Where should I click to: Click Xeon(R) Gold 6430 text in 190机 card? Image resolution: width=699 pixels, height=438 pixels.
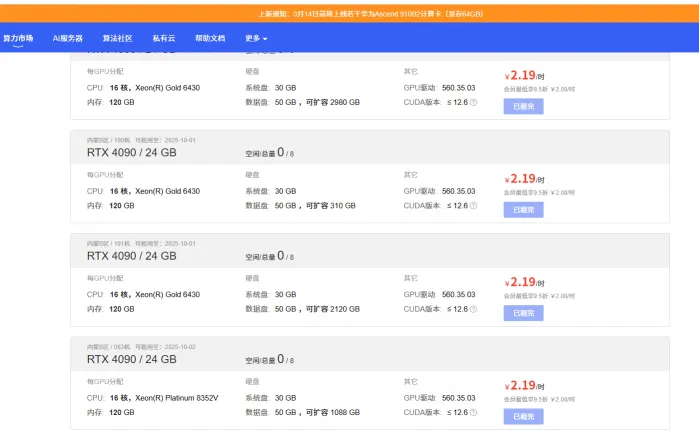(167, 192)
